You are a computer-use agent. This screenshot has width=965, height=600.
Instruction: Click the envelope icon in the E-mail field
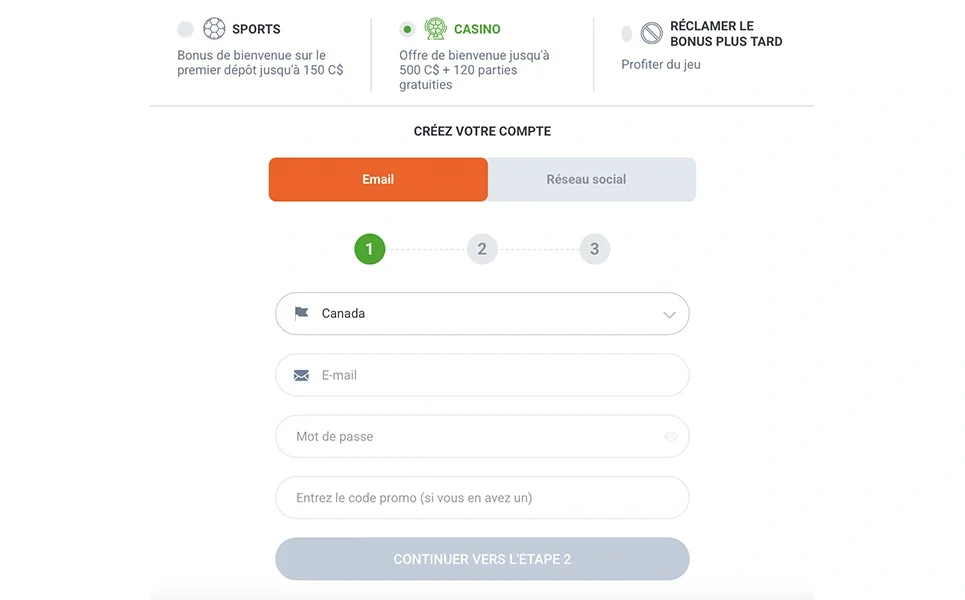pos(301,376)
